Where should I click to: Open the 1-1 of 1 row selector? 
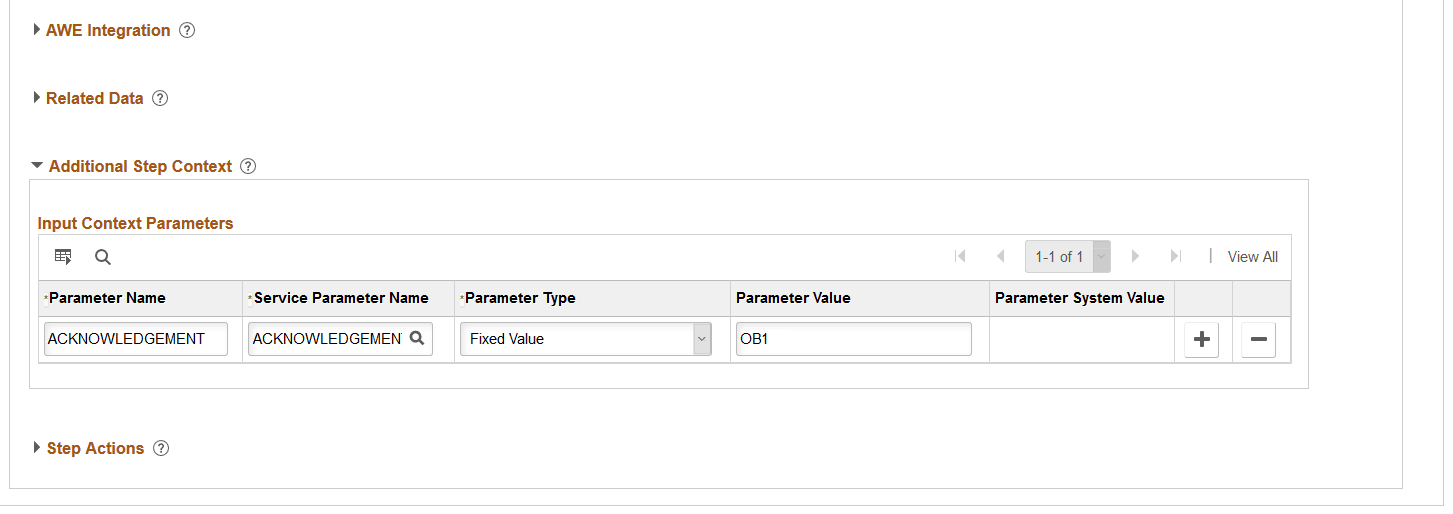tap(1067, 257)
